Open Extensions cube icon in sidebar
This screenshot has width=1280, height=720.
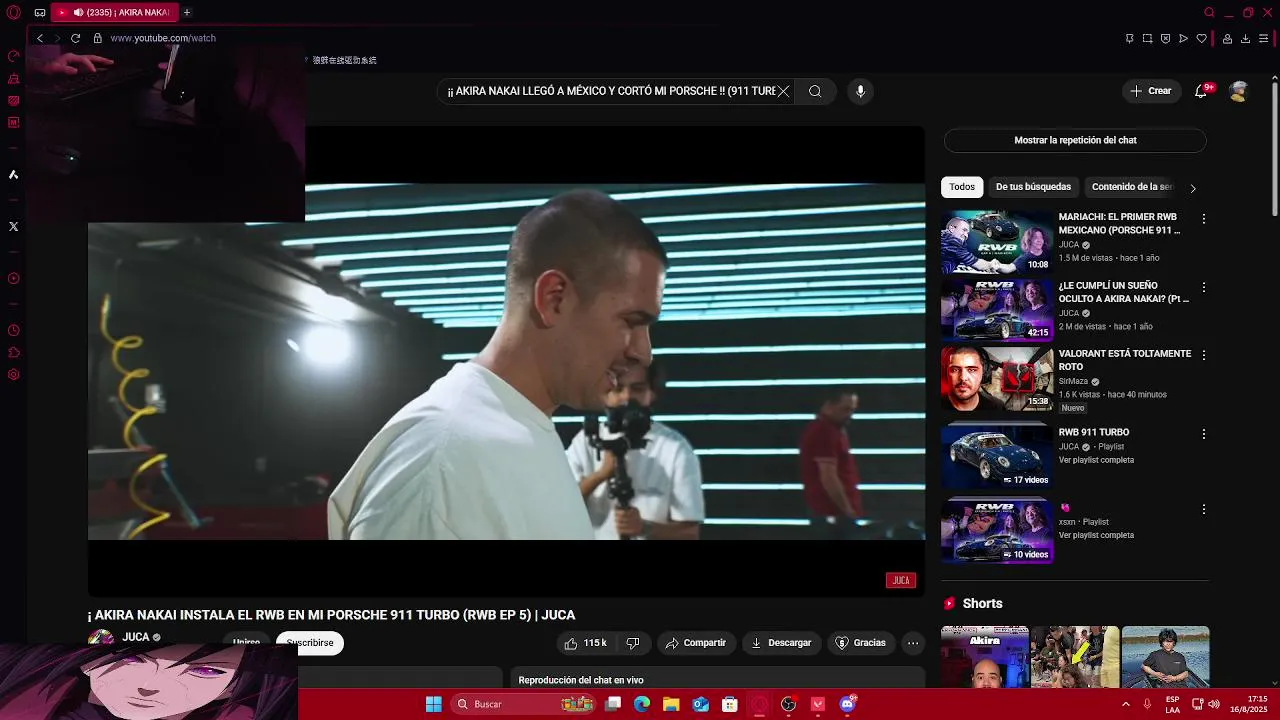(13, 353)
